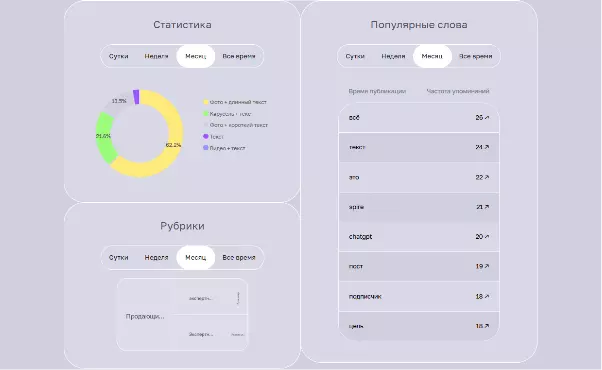Viewport: 602px width, 370px height.
Task: Click the purple legend dot for Текст
Action: coord(206,136)
